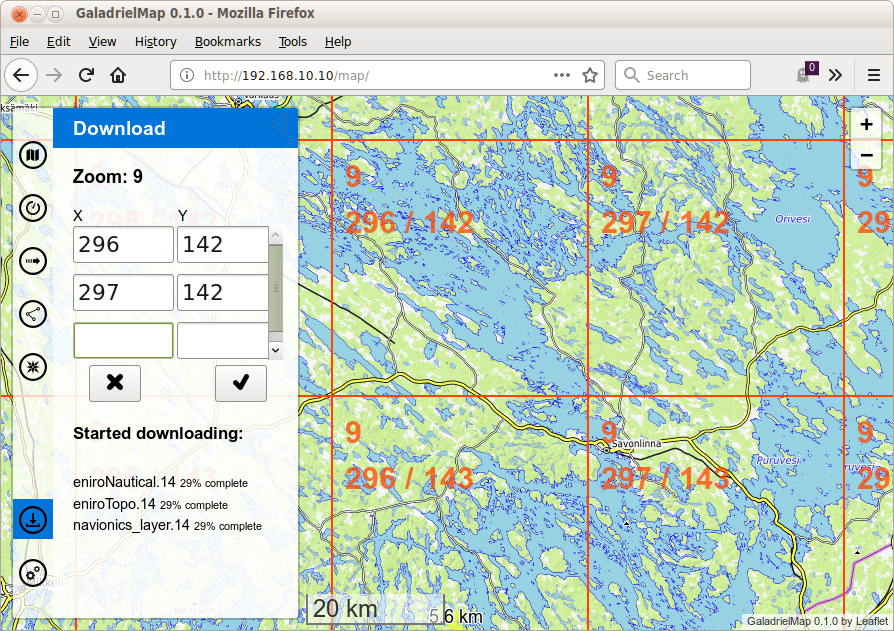Click the Leaflet attribution link
The width and height of the screenshot is (894, 631).
(872, 621)
